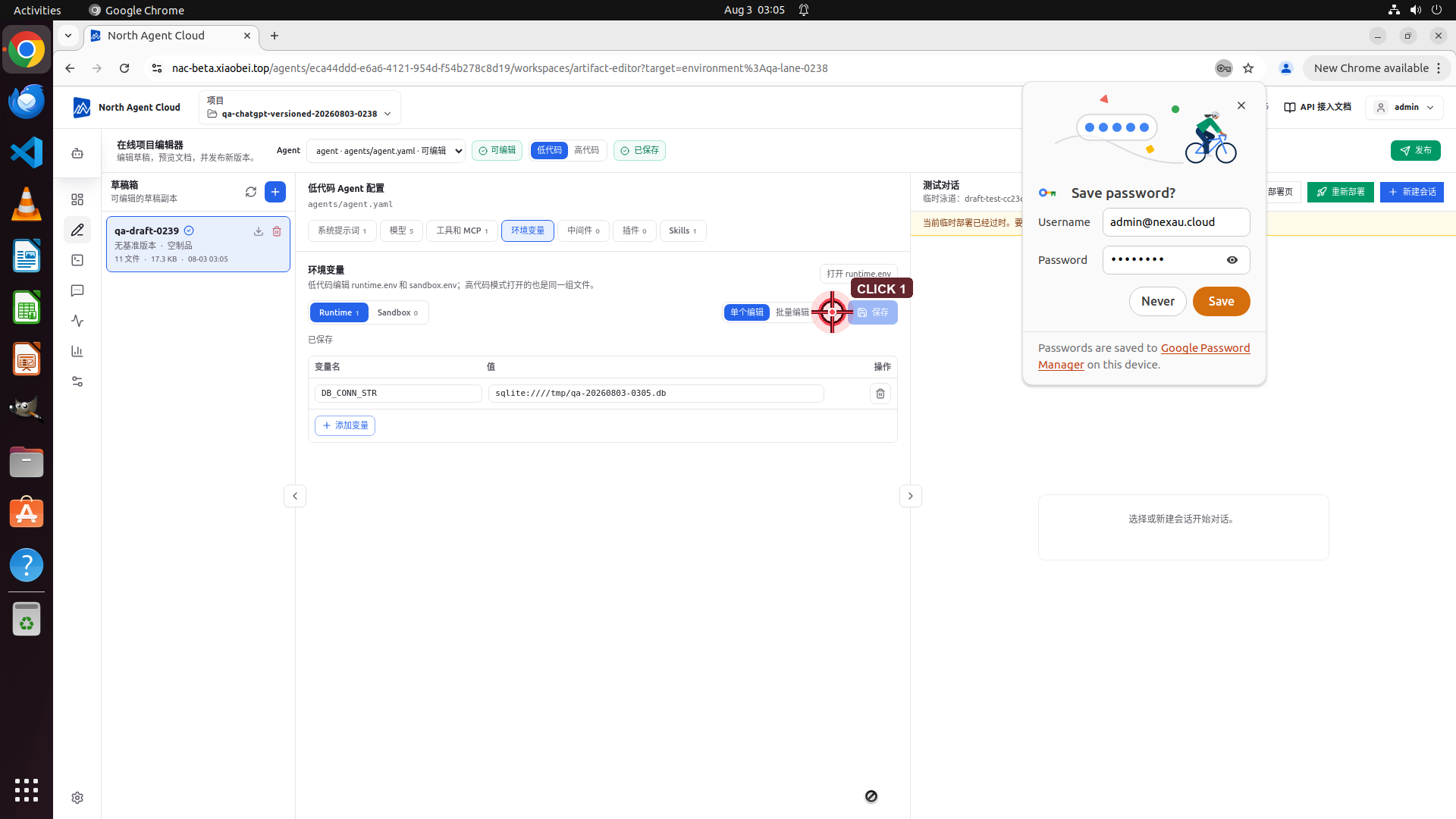Screen dimensions: 1456x819
Task: Close the Save password popup
Action: tap(1241, 105)
